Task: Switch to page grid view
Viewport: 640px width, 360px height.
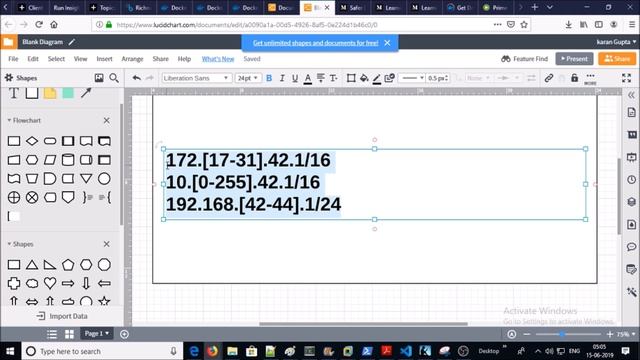Action: [69, 334]
